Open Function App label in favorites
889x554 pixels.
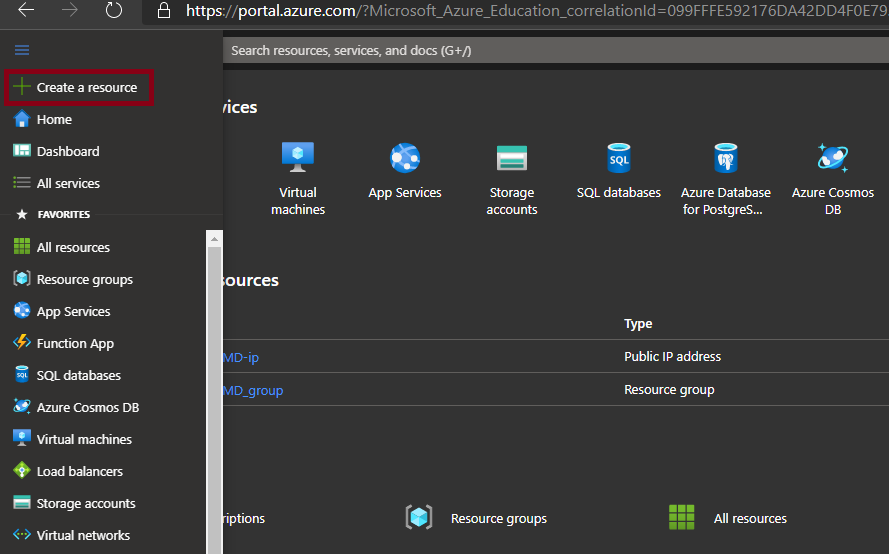coord(75,344)
